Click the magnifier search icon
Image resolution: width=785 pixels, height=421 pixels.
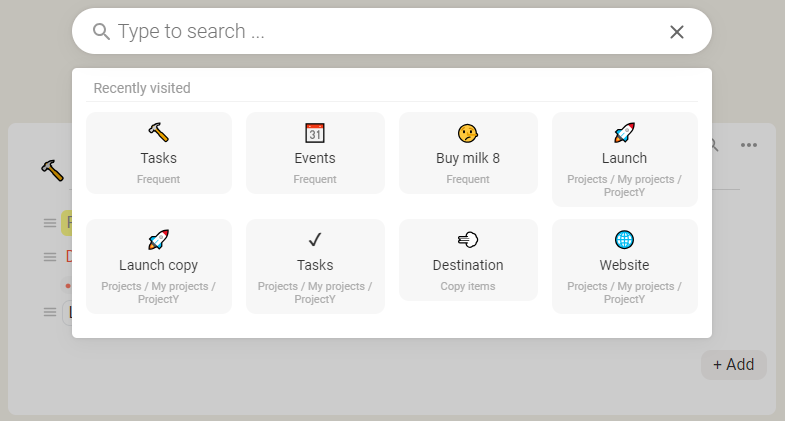tap(101, 32)
